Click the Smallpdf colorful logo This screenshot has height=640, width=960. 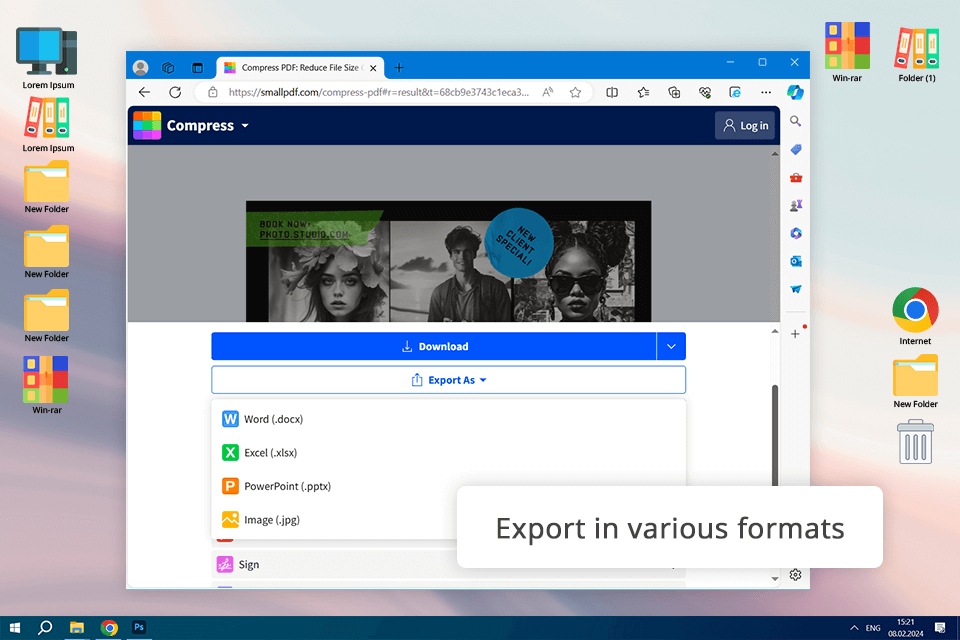coord(147,126)
